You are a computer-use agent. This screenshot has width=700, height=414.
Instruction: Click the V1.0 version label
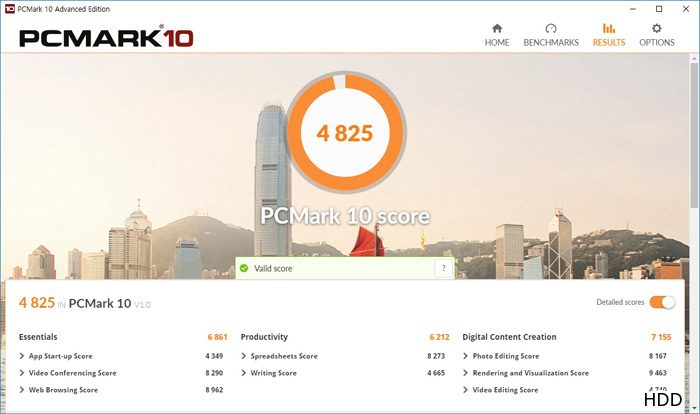tap(143, 305)
